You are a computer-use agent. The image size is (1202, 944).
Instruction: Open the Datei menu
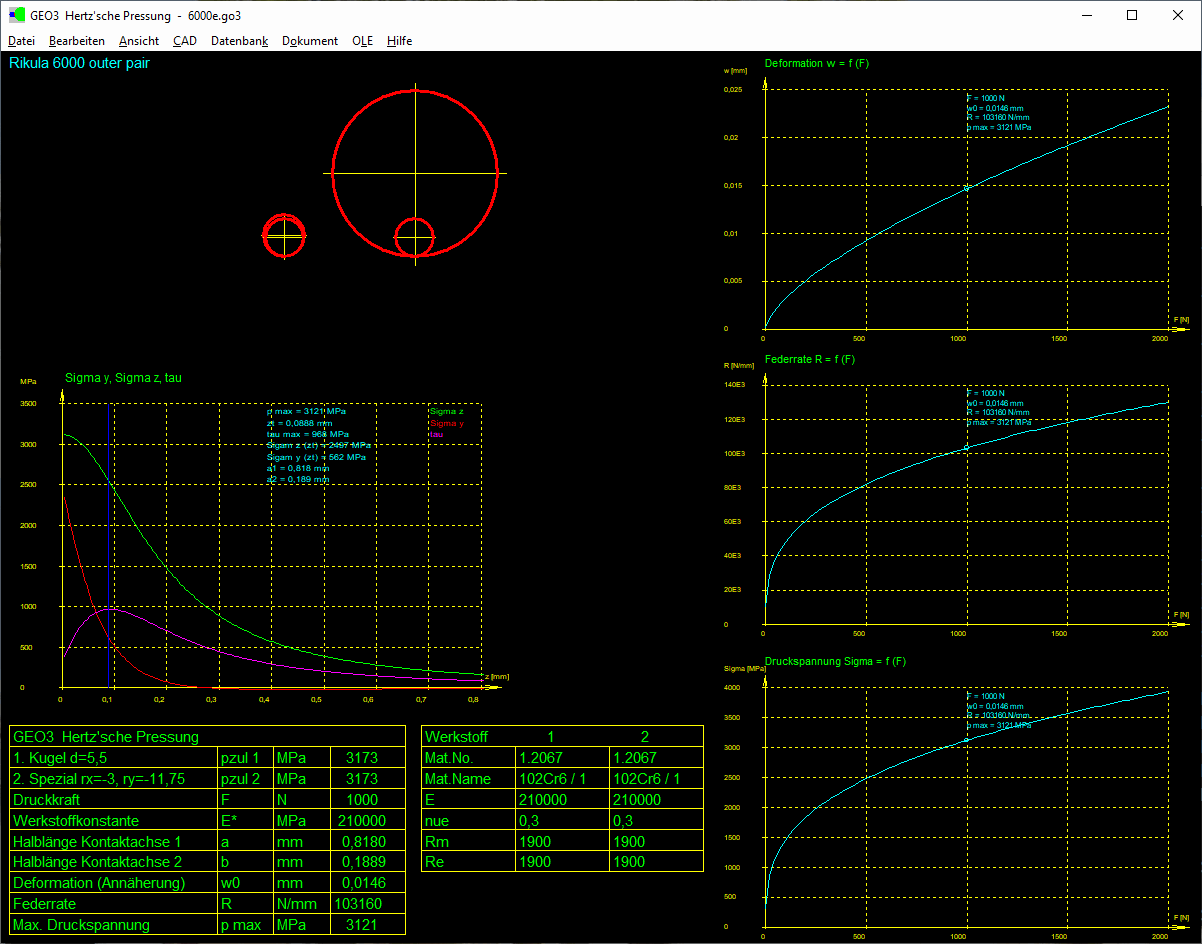[21, 41]
